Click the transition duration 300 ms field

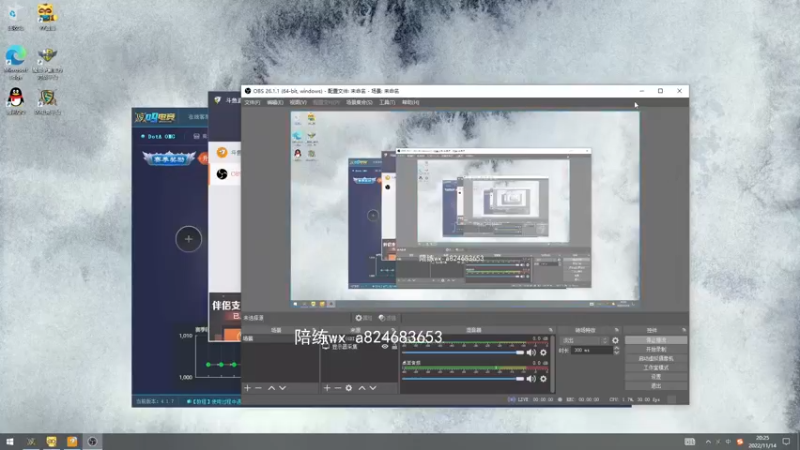tap(591, 351)
